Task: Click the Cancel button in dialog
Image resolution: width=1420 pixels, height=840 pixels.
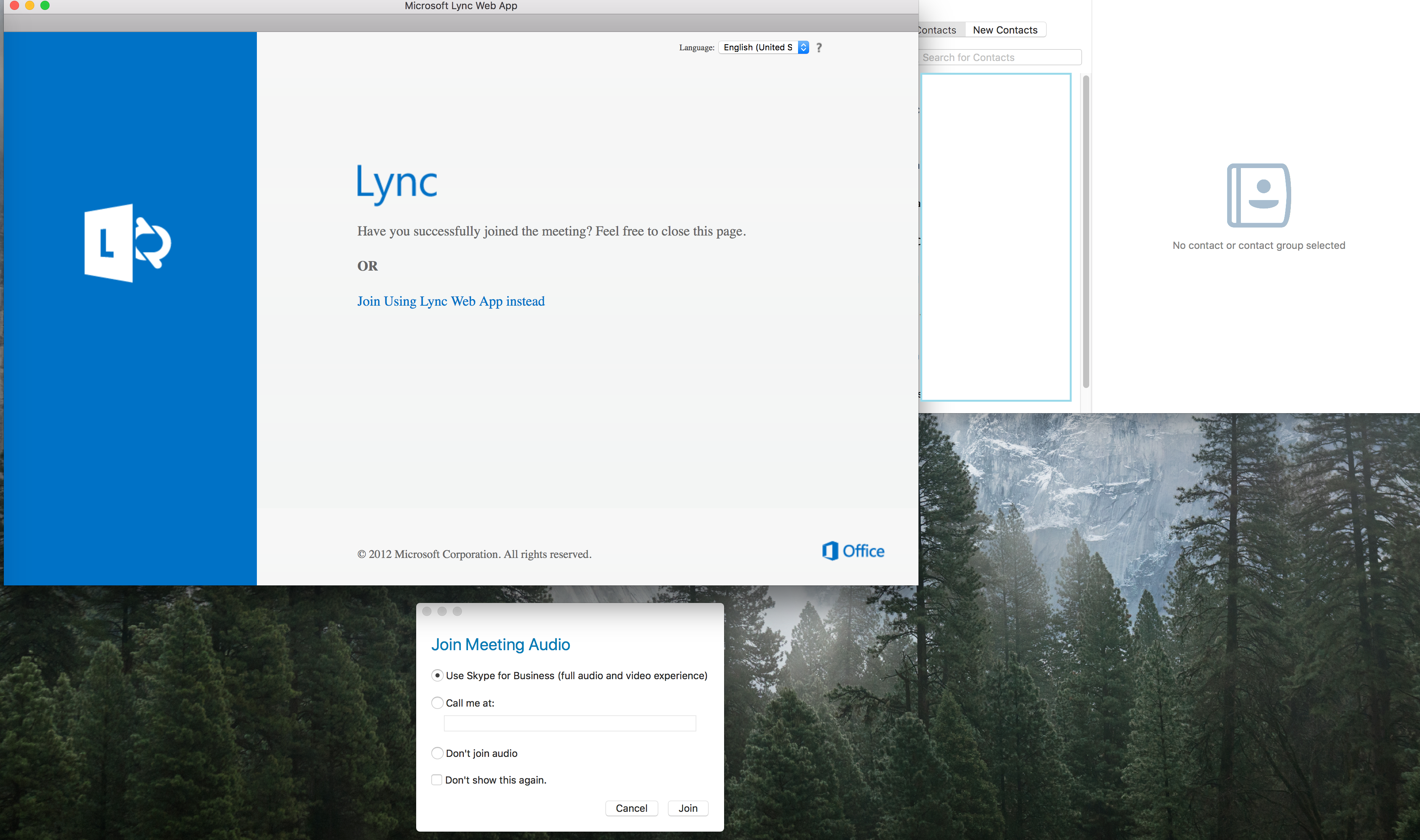Action: (x=631, y=808)
